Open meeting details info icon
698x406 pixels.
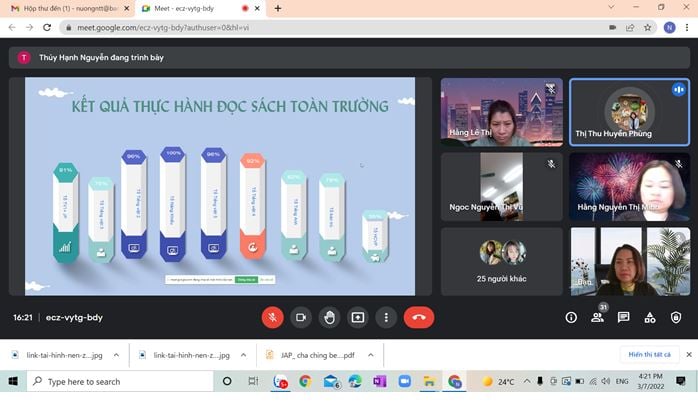571,317
